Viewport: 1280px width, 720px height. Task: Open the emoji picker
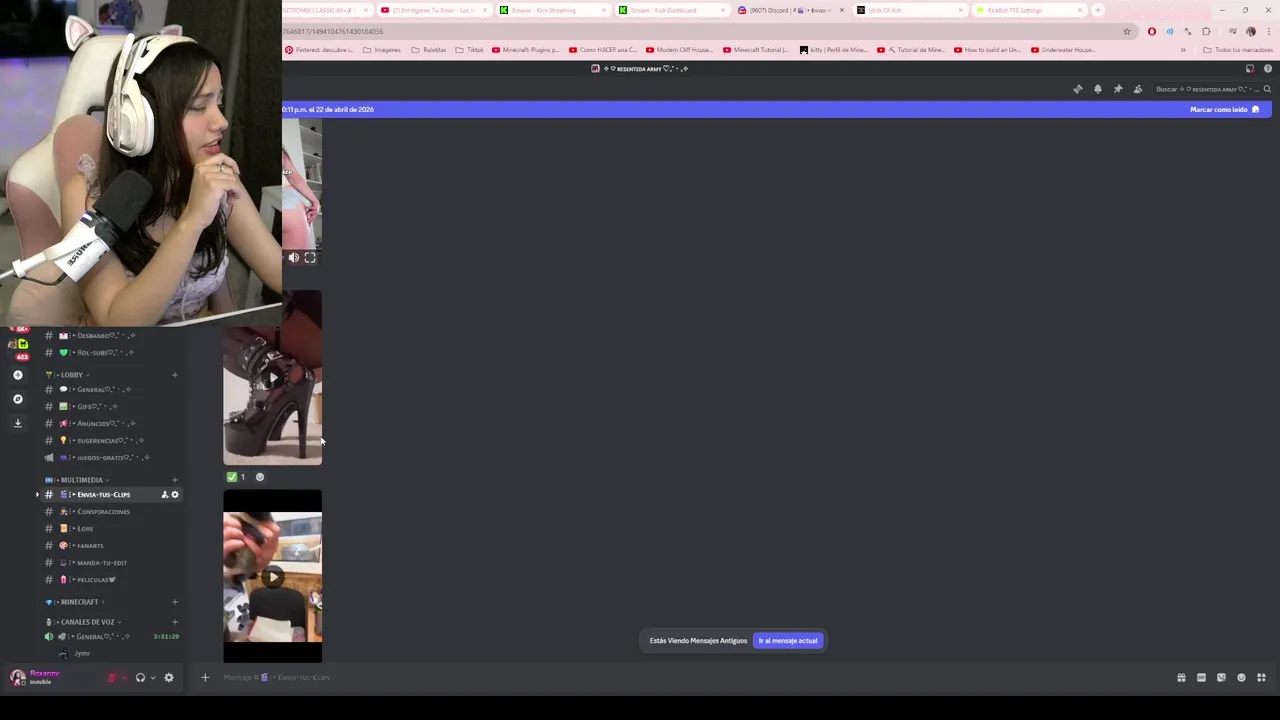[x=1241, y=677]
